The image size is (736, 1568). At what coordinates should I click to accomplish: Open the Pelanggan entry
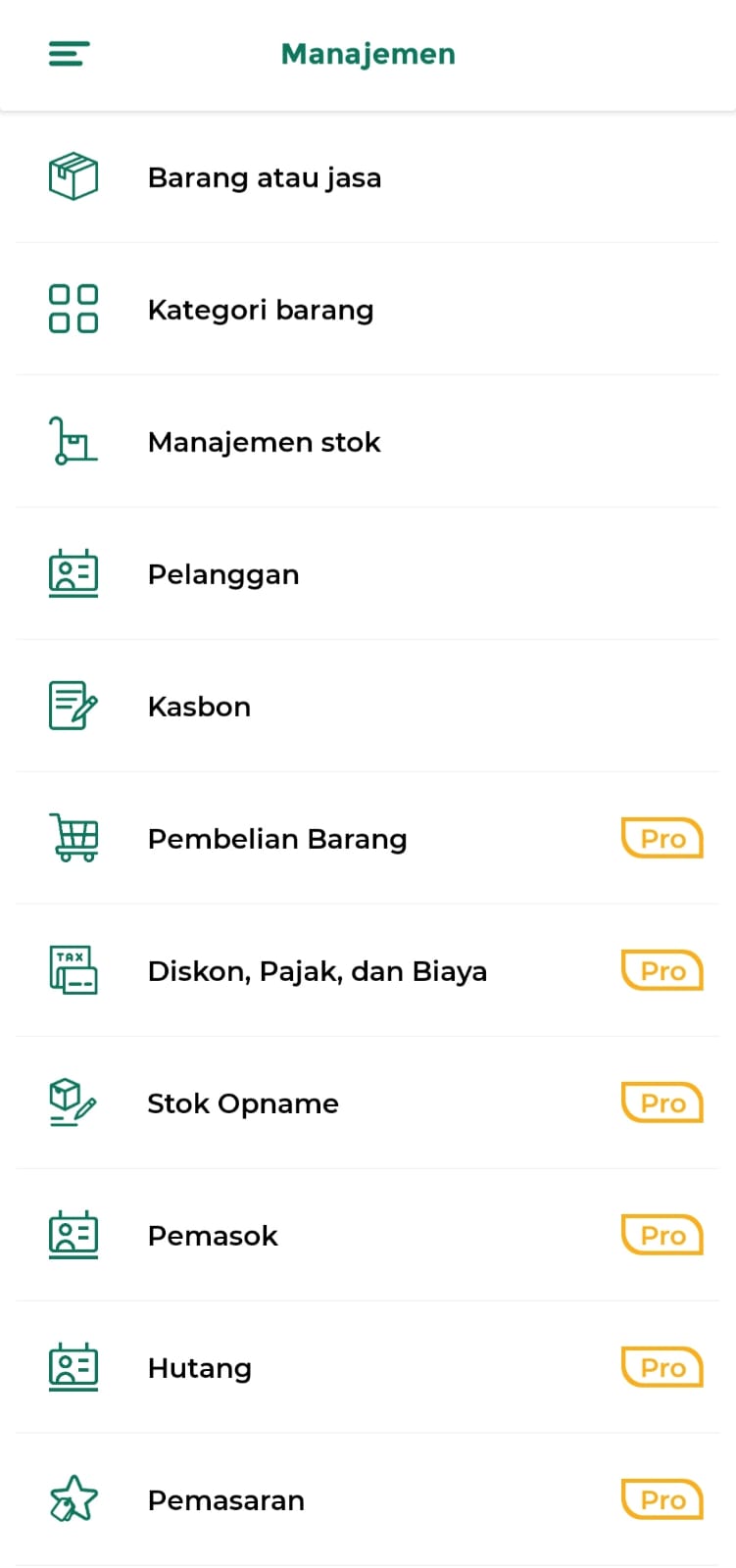coord(223,575)
